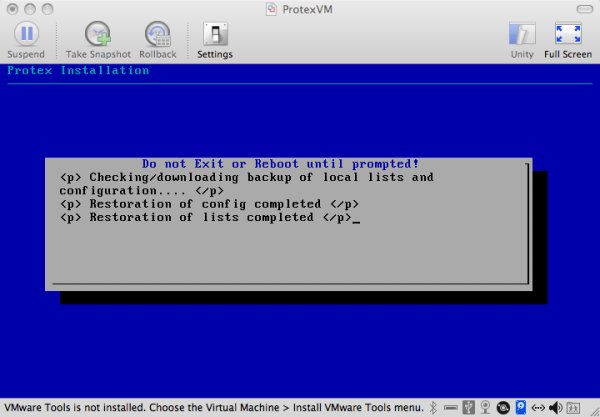Click the VMware Tools not installed message
The image size is (600, 417).
(214, 408)
